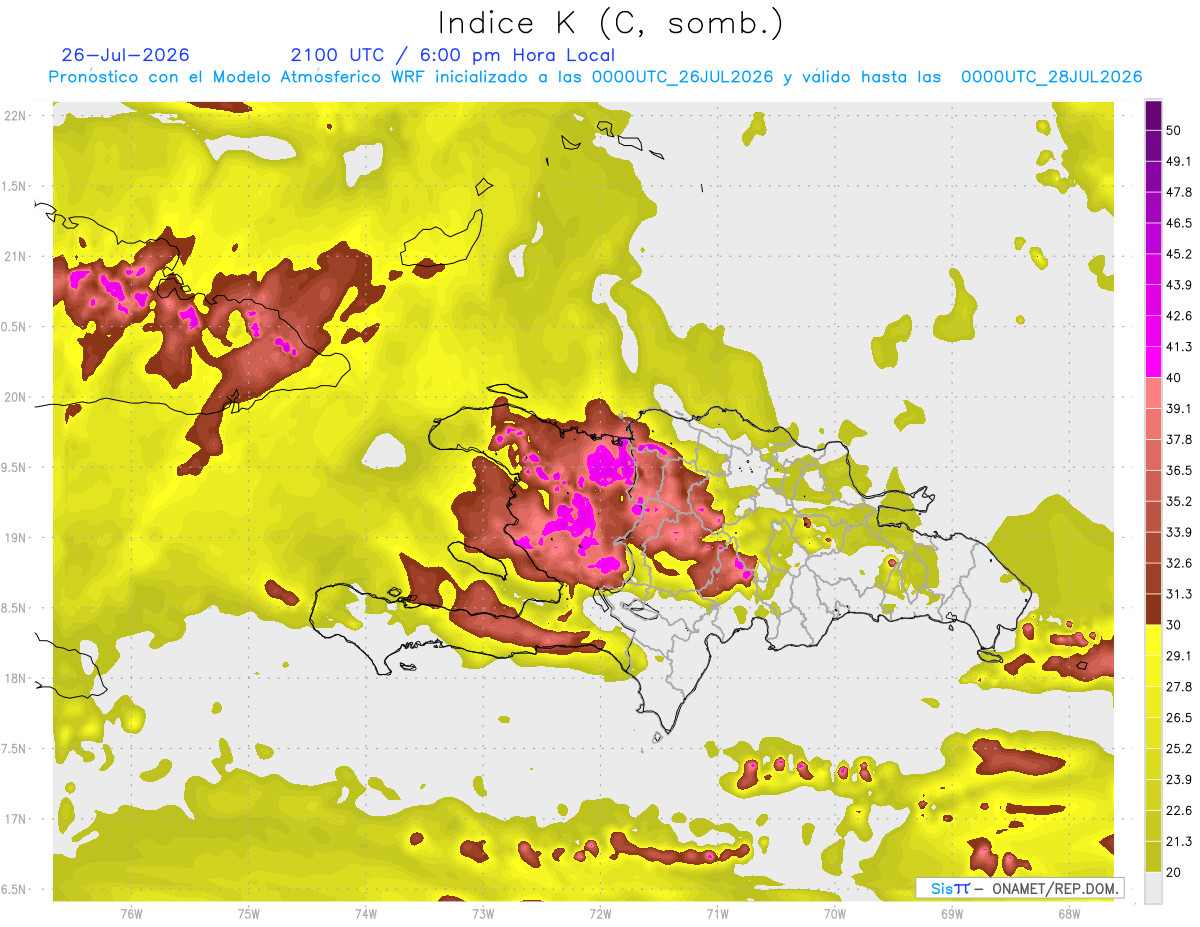Click the "2100 UTC / 6:00 pm Hora Local" time label

453,55
